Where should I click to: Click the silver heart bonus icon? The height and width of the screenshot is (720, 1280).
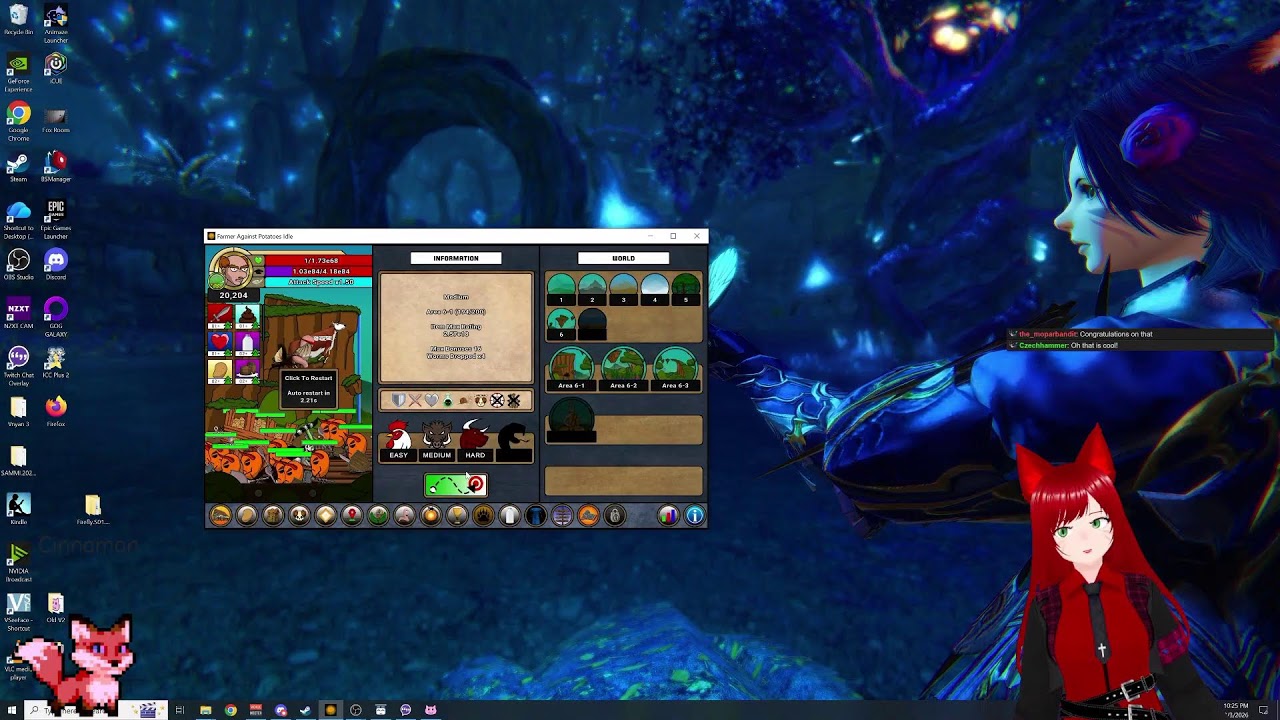[431, 400]
